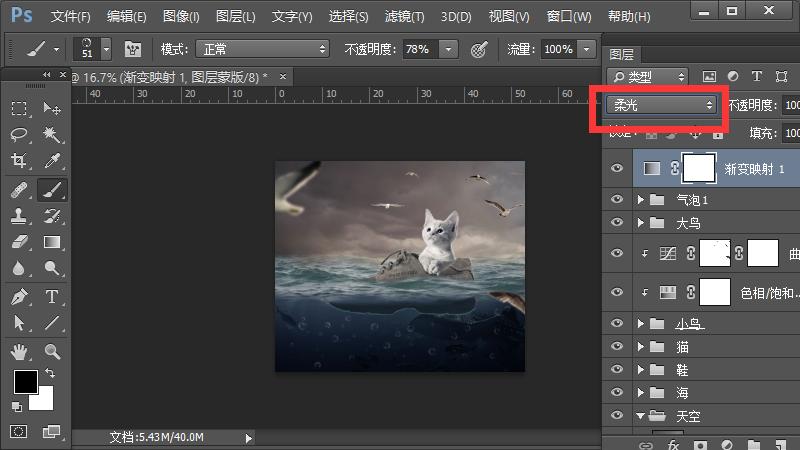This screenshot has width=800, height=450.
Task: Toggle visibility of curves adjustment layer
Action: 617,253
